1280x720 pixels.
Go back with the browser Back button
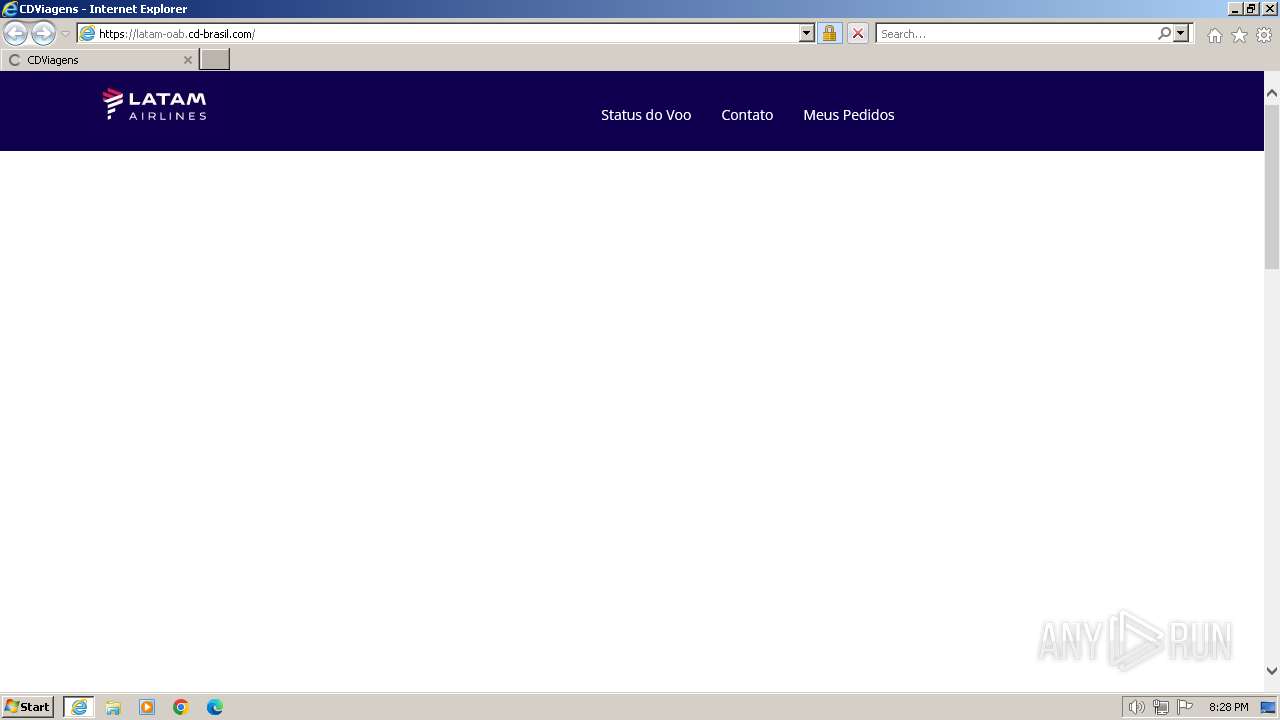coord(15,34)
